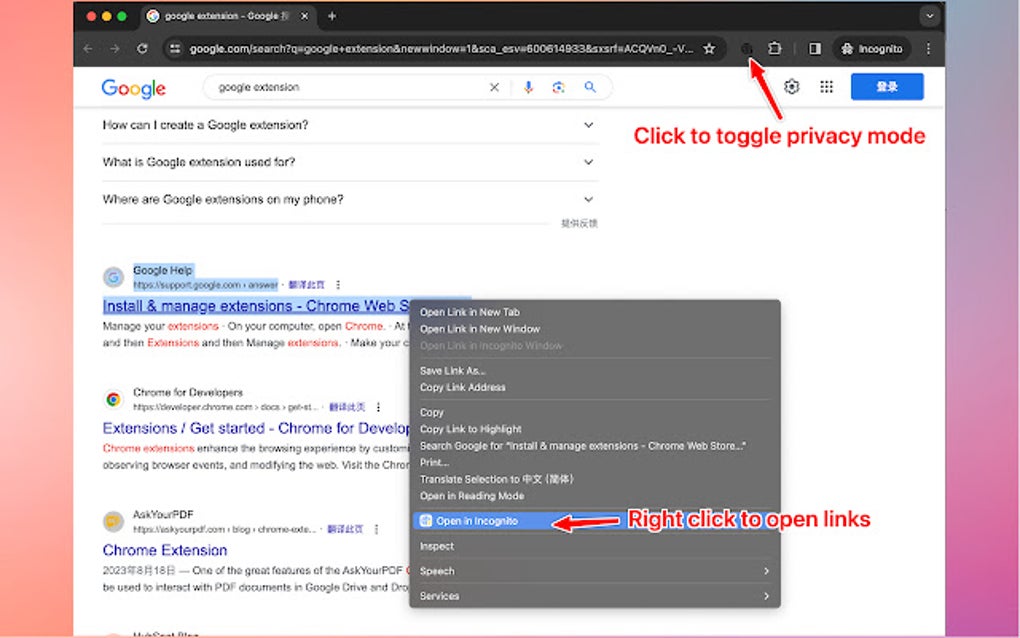Close the google extension tab
The width and height of the screenshot is (1020, 638).
304,16
